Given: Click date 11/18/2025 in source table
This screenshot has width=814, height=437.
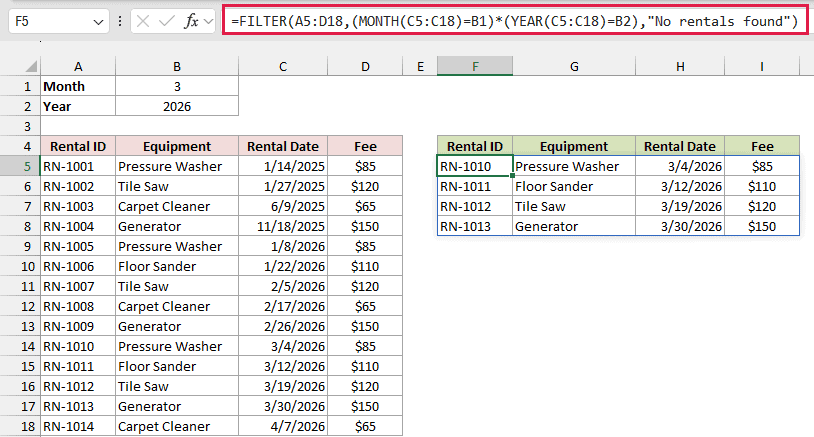Looking at the screenshot, I should 283,226.
